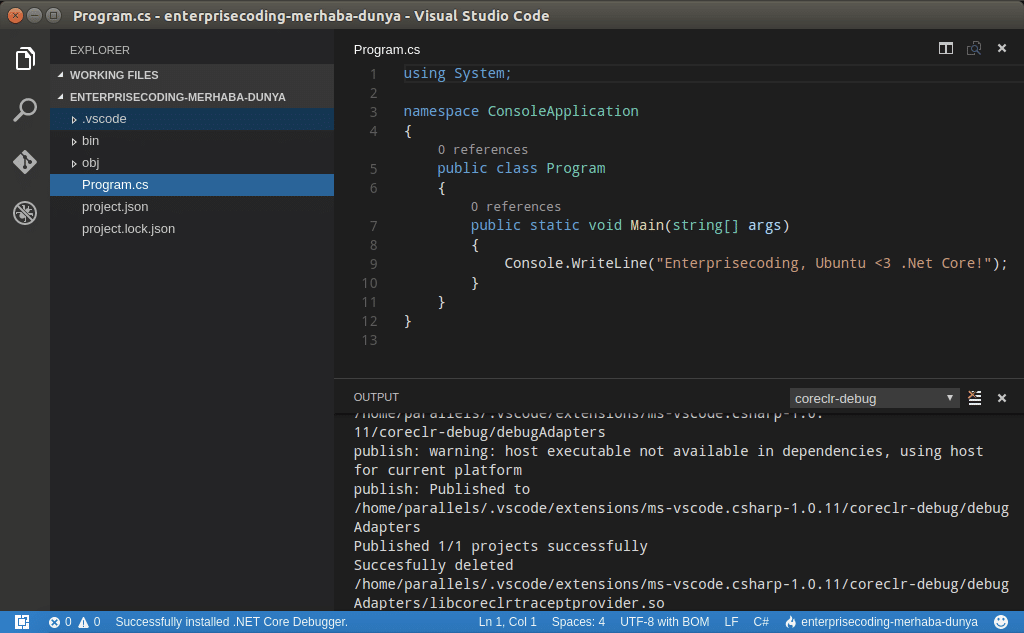
Task: Click 'ConsoleApplication' namespace name
Action: coord(563,111)
